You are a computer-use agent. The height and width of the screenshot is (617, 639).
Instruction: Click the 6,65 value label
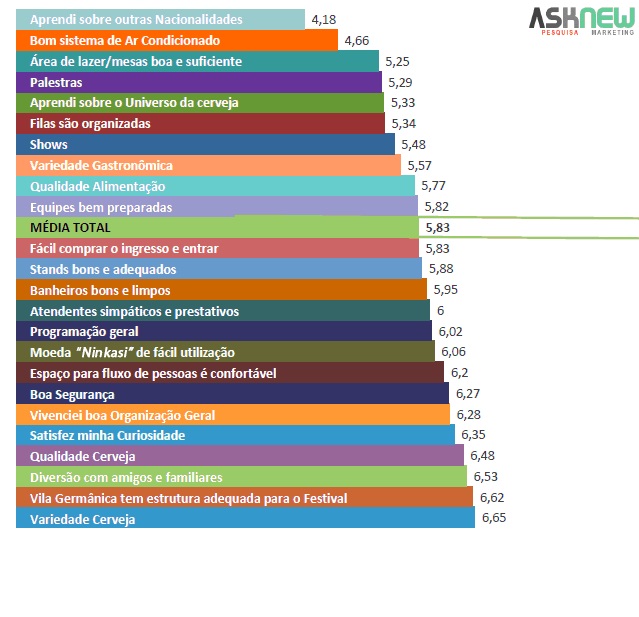coord(494,518)
